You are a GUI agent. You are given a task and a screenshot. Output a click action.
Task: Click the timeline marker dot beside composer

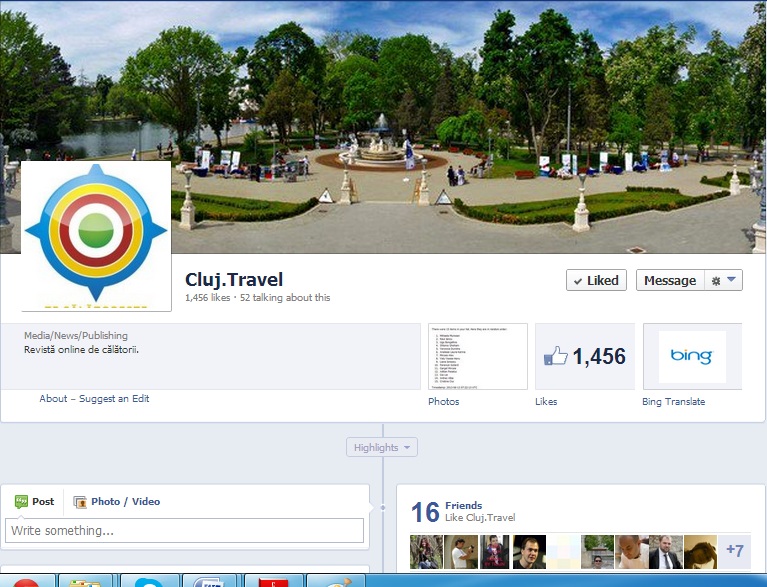(383, 508)
